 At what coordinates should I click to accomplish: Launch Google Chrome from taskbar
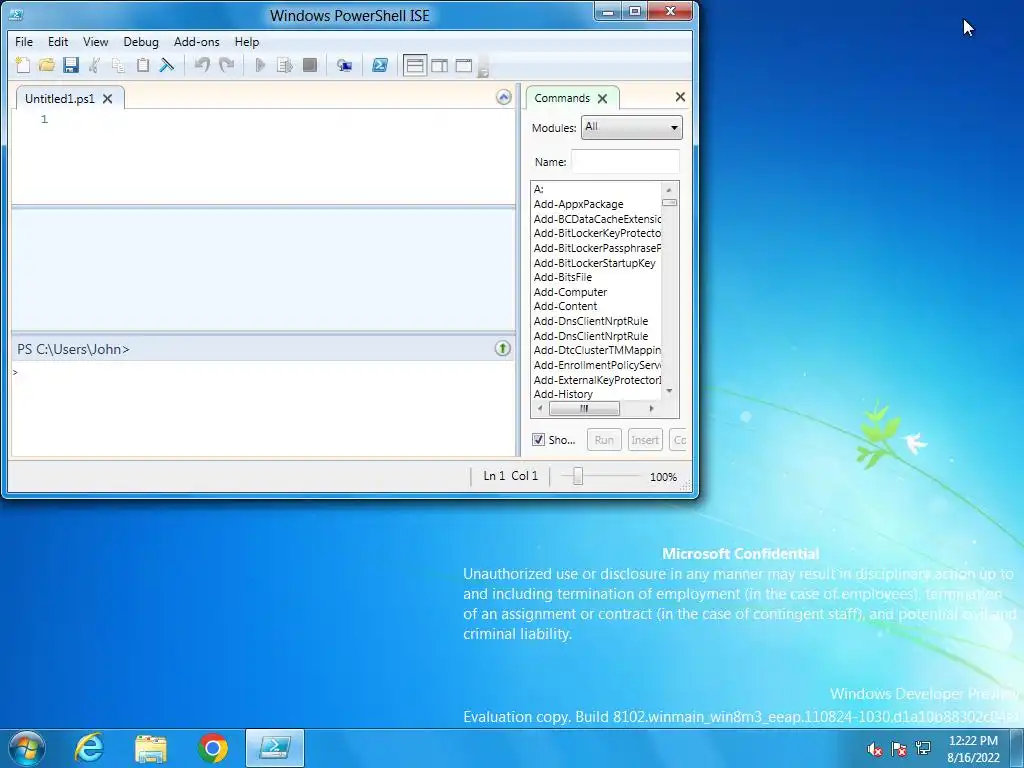tap(212, 748)
